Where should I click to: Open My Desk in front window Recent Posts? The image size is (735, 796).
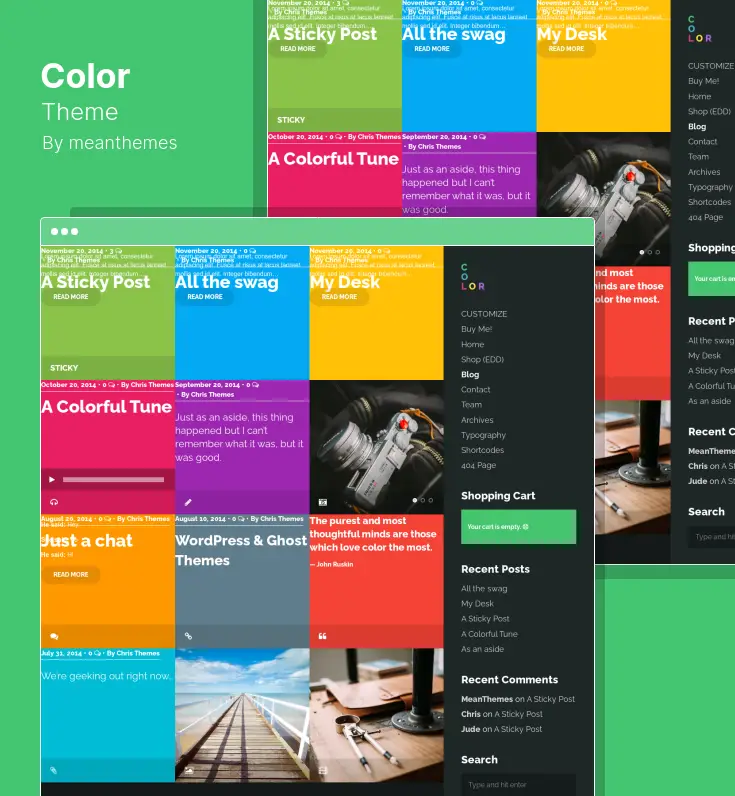click(477, 604)
